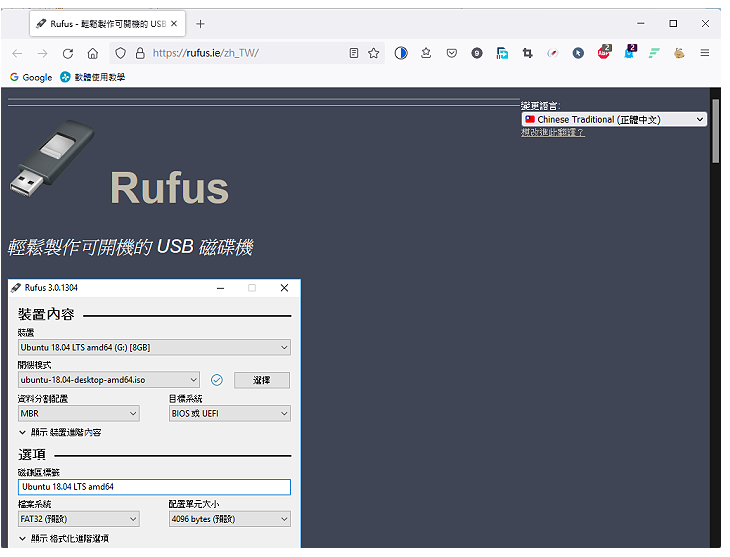Image resolution: width=730 pixels, height=557 pixels.
Task: Go forward to the next page
Action: 42,54
